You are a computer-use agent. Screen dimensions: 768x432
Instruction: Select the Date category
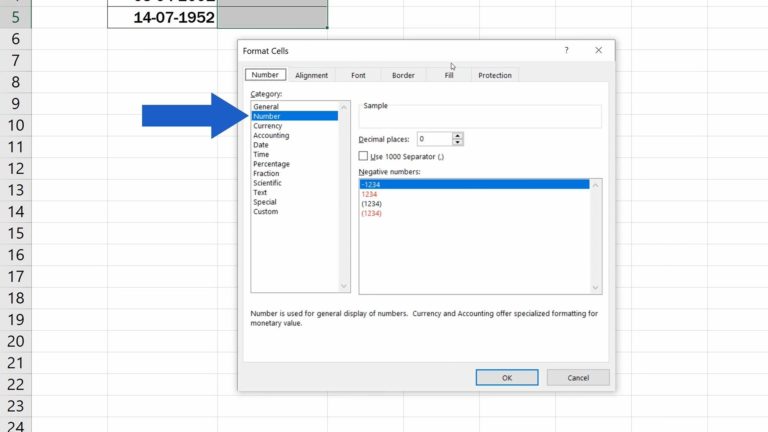click(261, 145)
